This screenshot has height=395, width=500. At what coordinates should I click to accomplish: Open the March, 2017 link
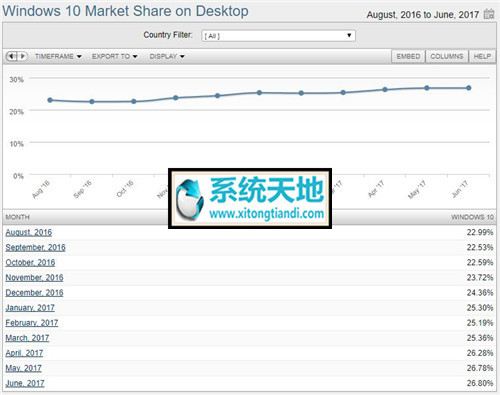pyautogui.click(x=27, y=338)
